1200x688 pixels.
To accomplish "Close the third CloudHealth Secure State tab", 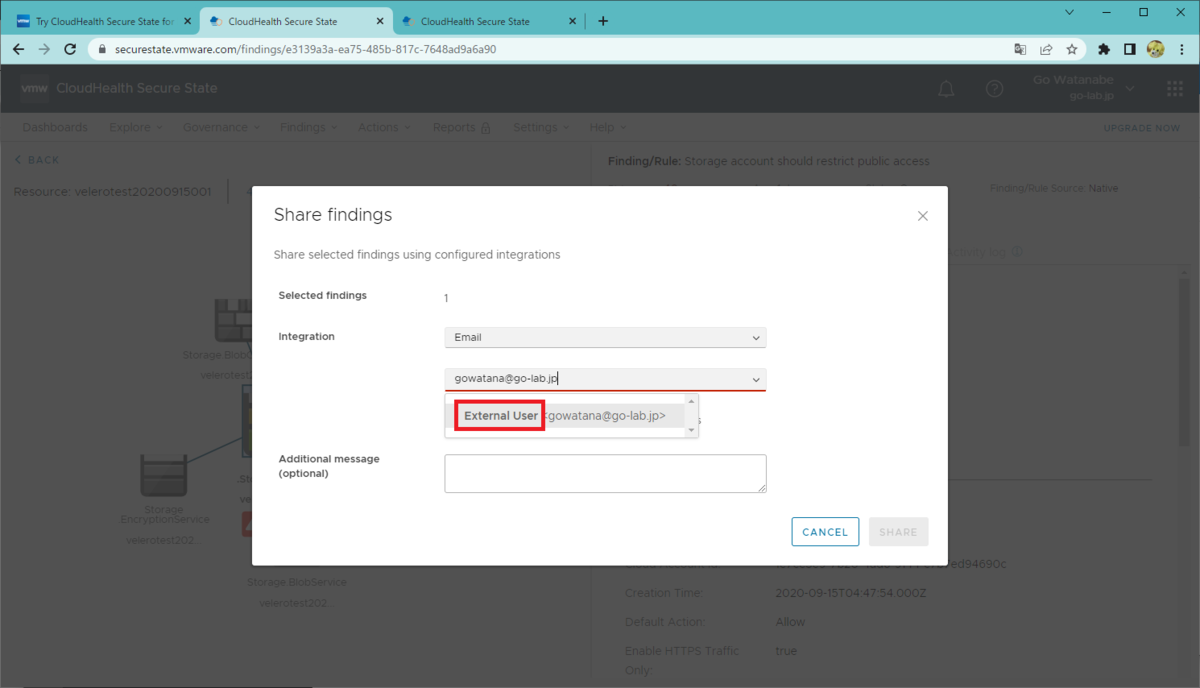I will point(573,21).
